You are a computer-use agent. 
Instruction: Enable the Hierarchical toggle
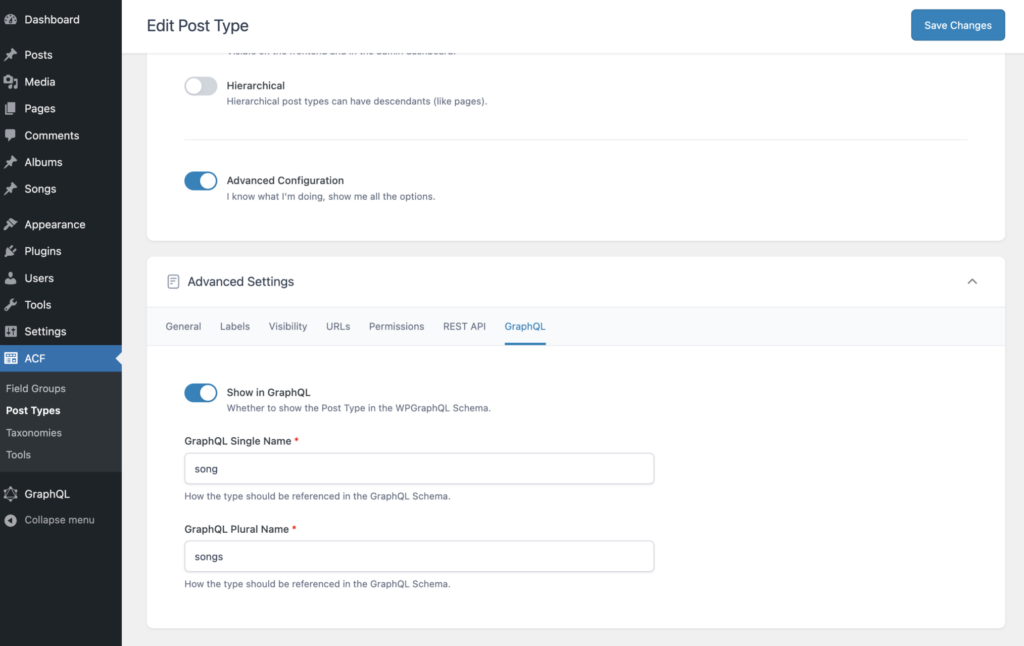(201, 86)
